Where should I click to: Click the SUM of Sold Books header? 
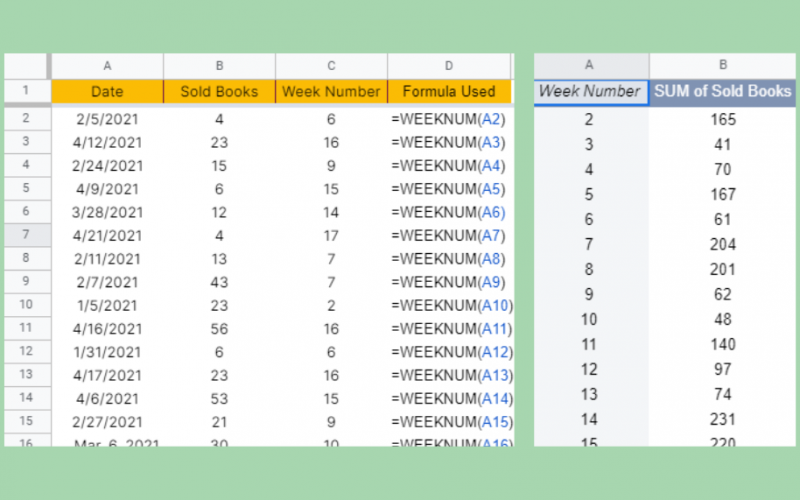pyautogui.click(x=722, y=91)
